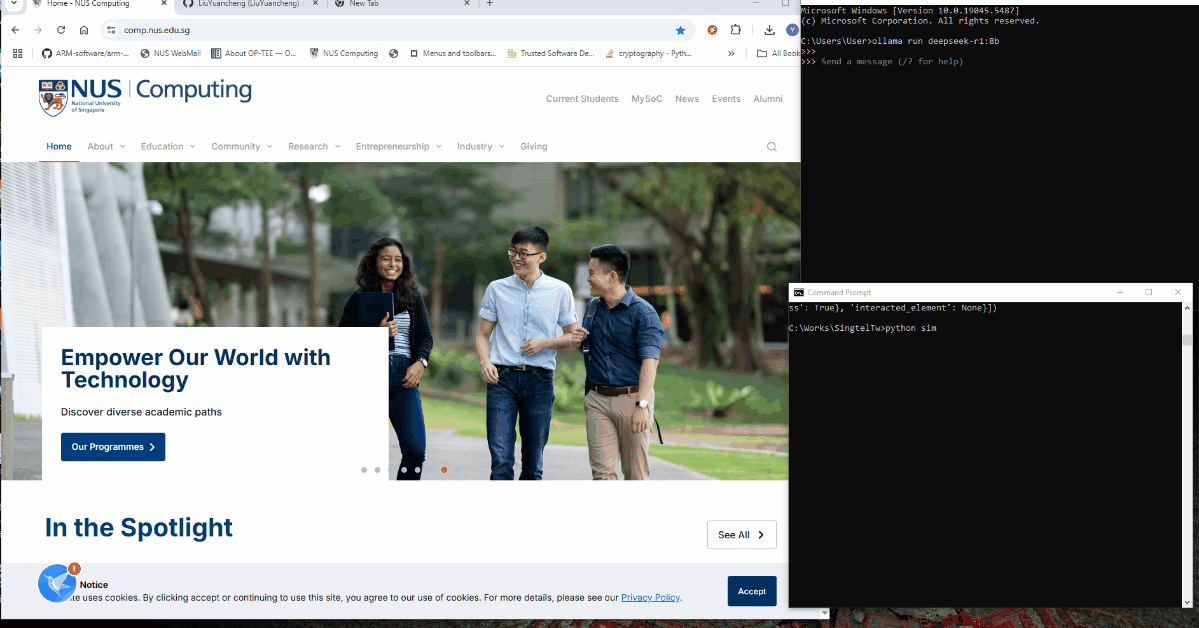Open the Giving menu item
Image resolution: width=1199 pixels, height=628 pixels.
click(534, 147)
